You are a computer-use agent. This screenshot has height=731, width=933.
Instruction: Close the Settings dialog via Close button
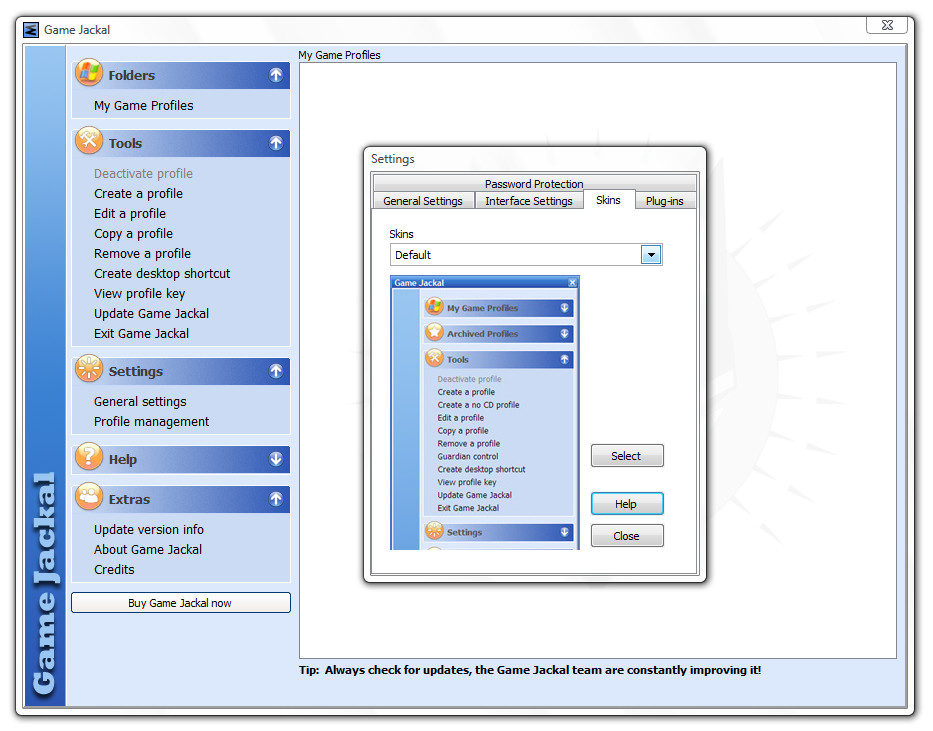(x=627, y=535)
